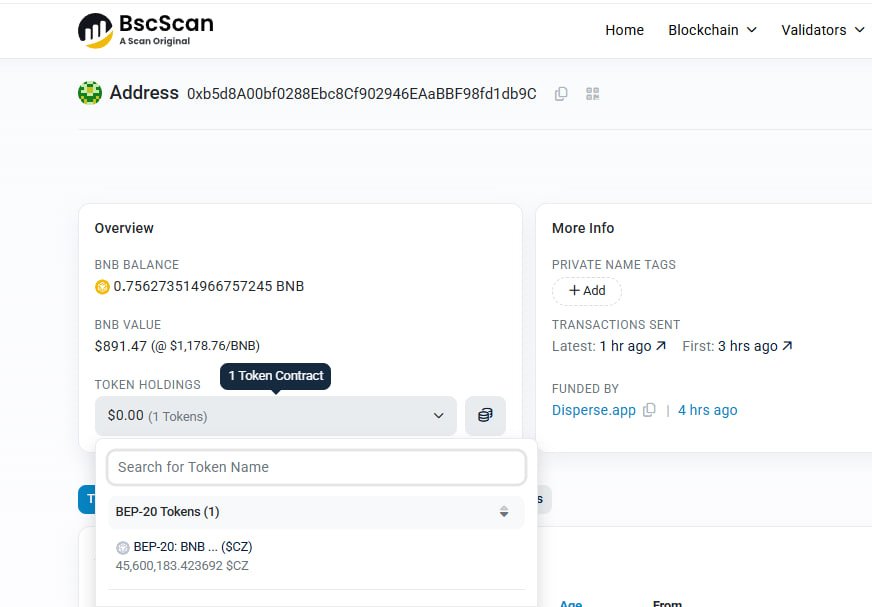The width and height of the screenshot is (872, 607).
Task: Go to the Home page
Action: (x=624, y=30)
